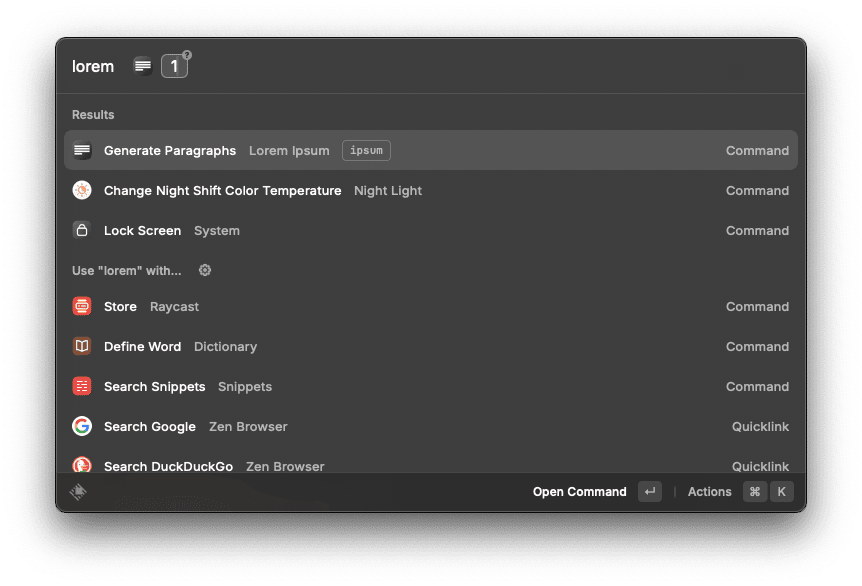Image resolution: width=862 pixels, height=586 pixels.
Task: Click the Raycast Store icon
Action: [82, 306]
